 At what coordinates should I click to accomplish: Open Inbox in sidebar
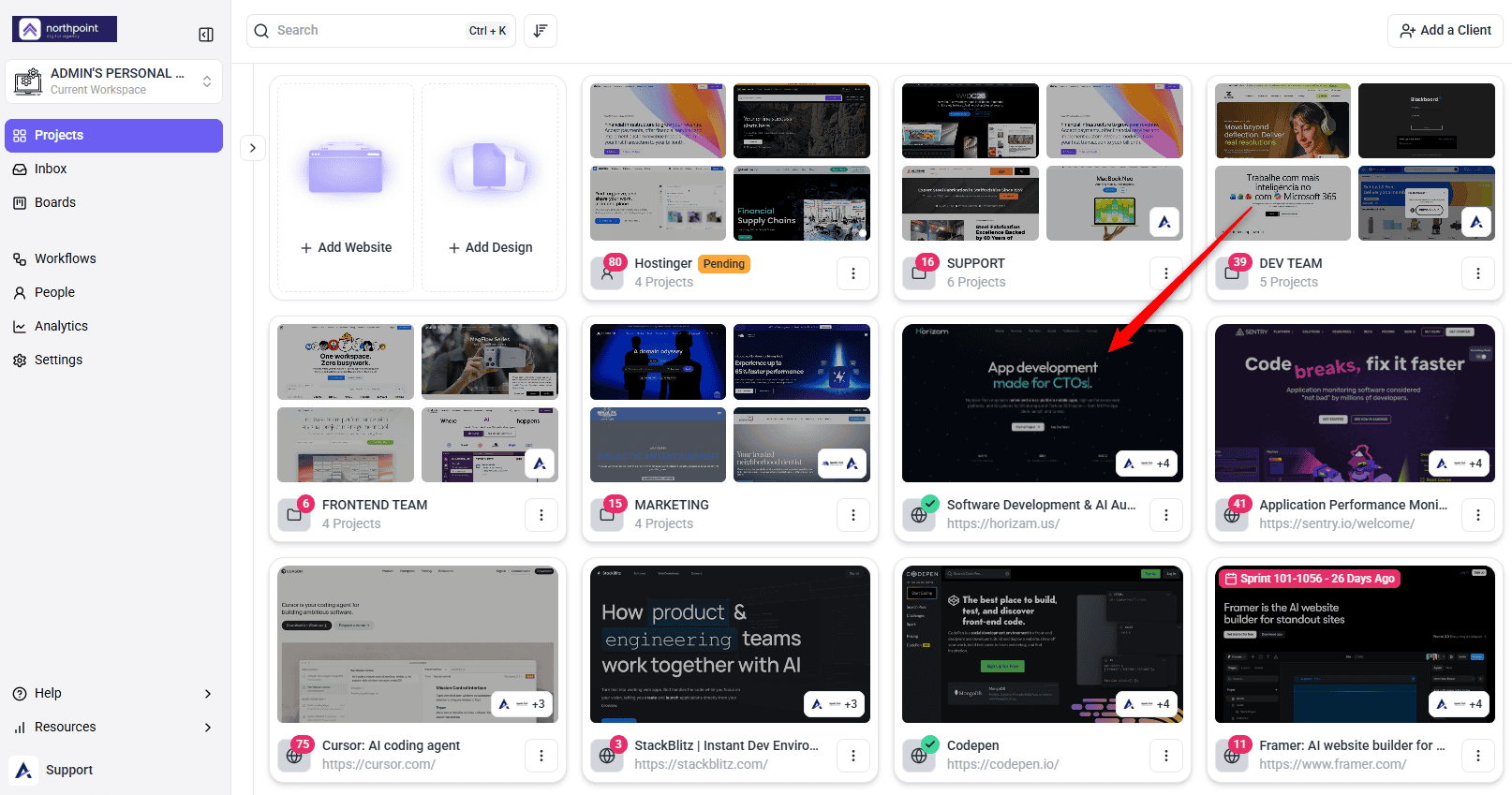[x=113, y=169]
